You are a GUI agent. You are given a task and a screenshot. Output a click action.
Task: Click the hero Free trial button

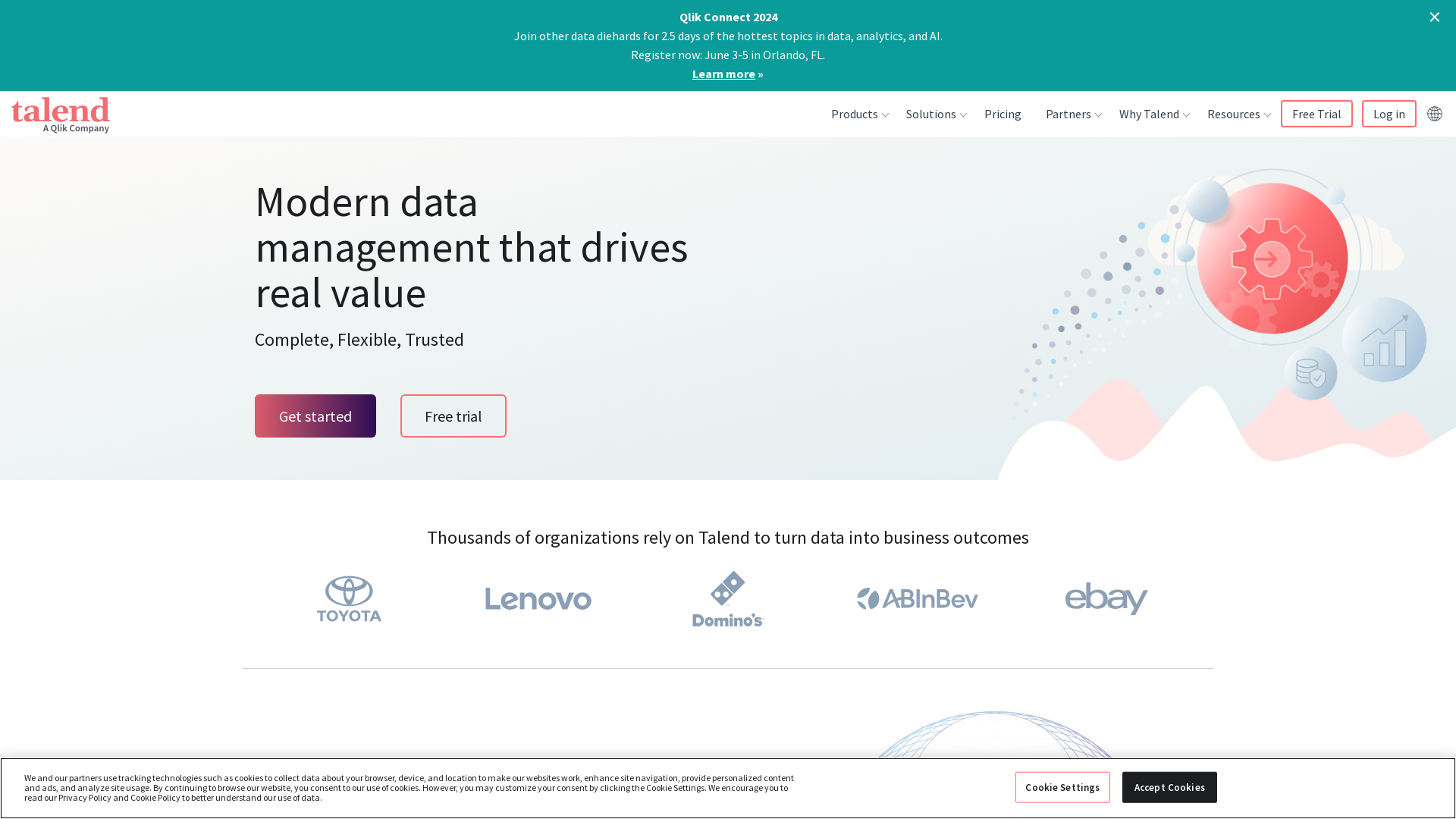(453, 416)
